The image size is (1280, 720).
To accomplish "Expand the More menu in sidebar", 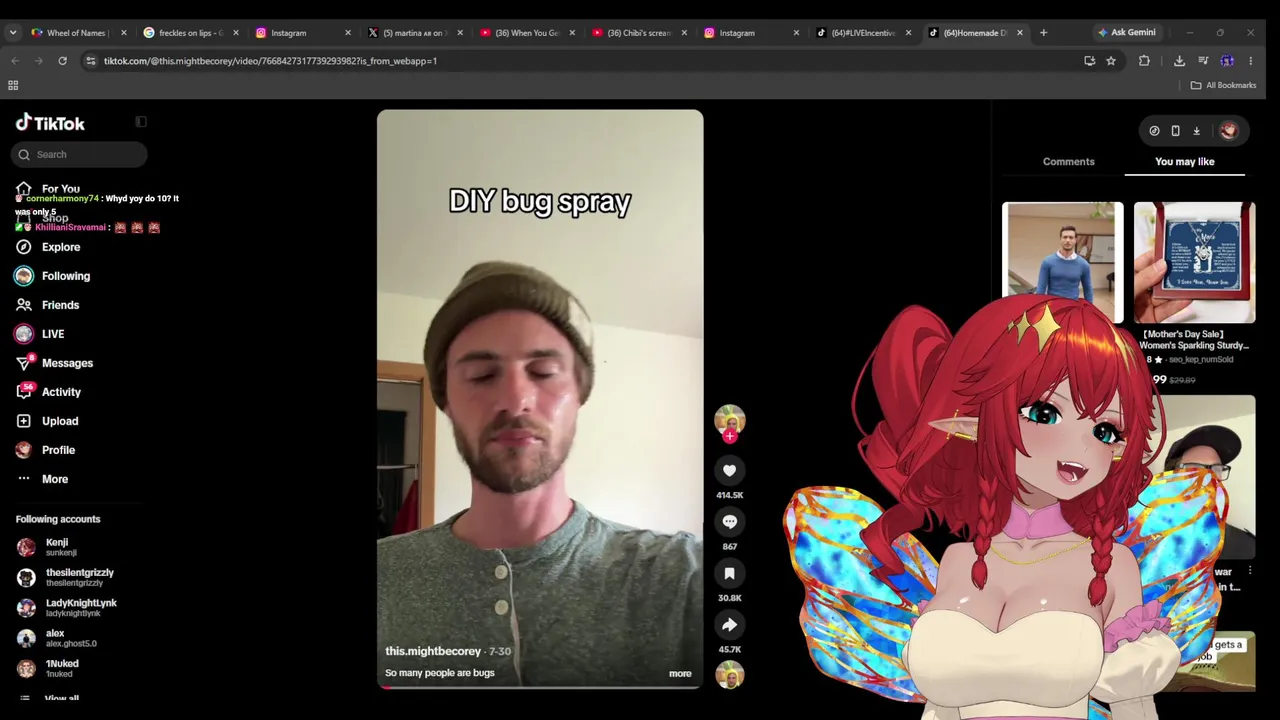I will pyautogui.click(x=54, y=479).
